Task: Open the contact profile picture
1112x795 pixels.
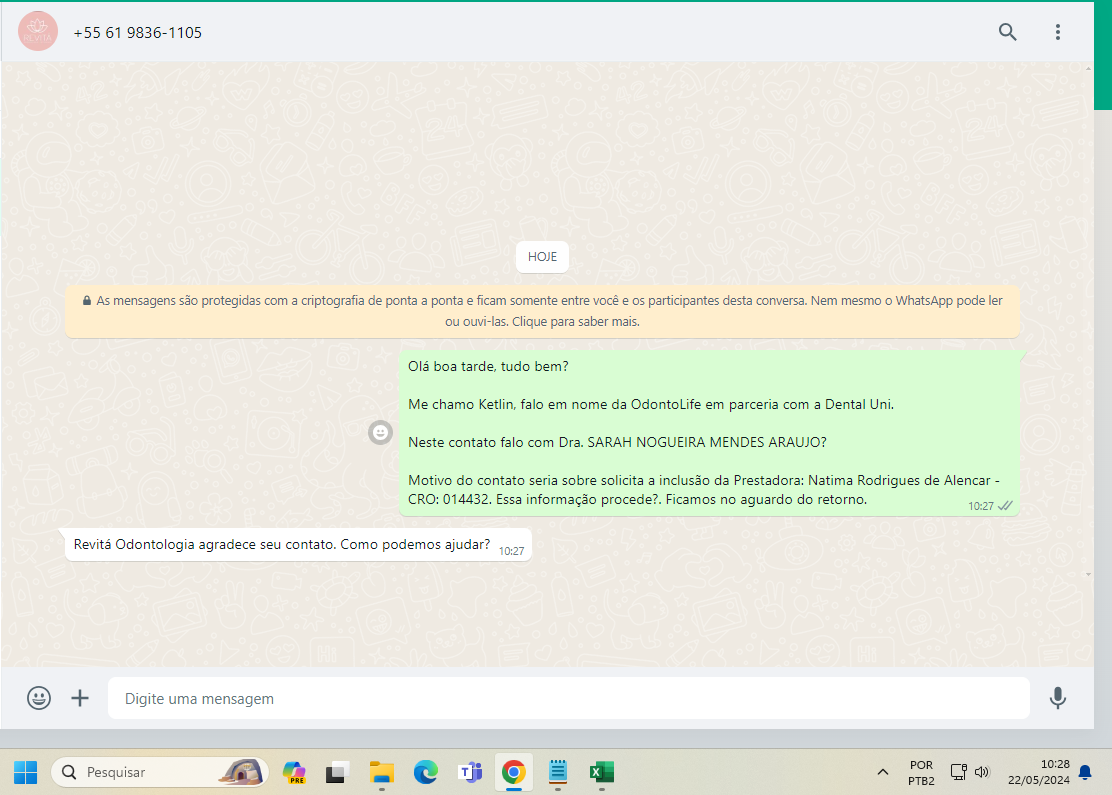Action: click(38, 31)
